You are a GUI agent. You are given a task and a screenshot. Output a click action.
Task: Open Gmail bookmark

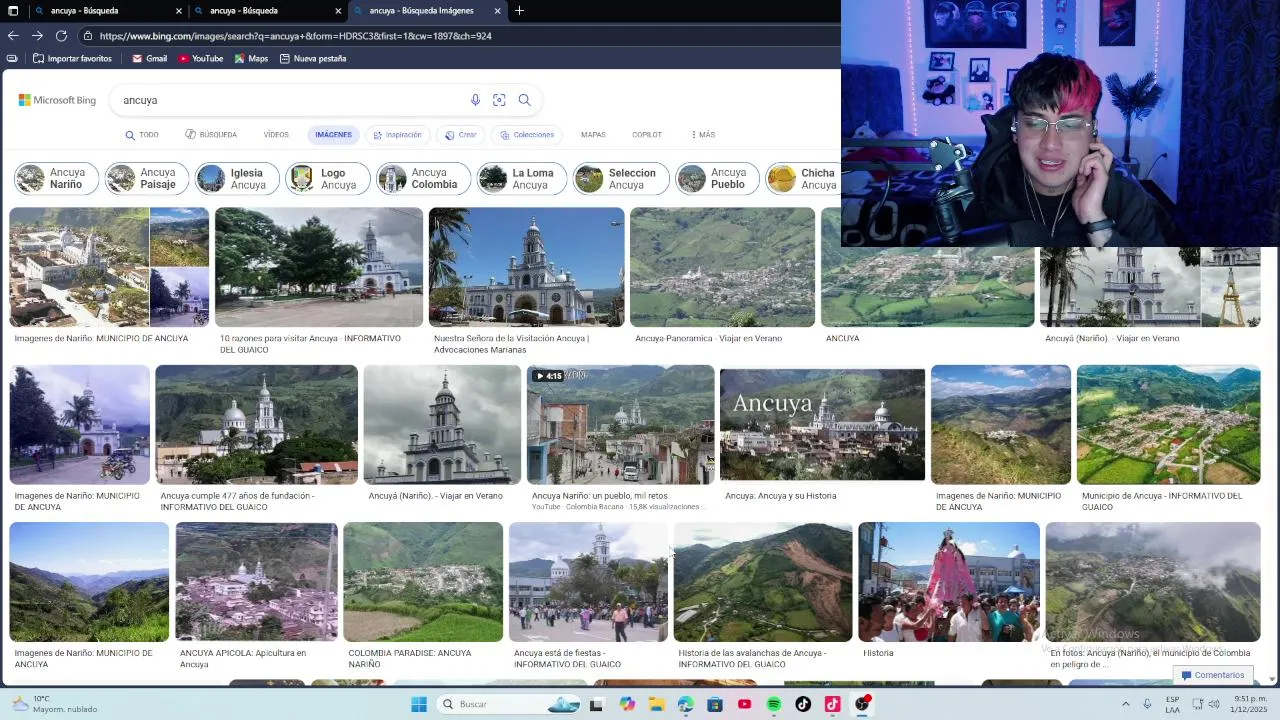(x=149, y=59)
